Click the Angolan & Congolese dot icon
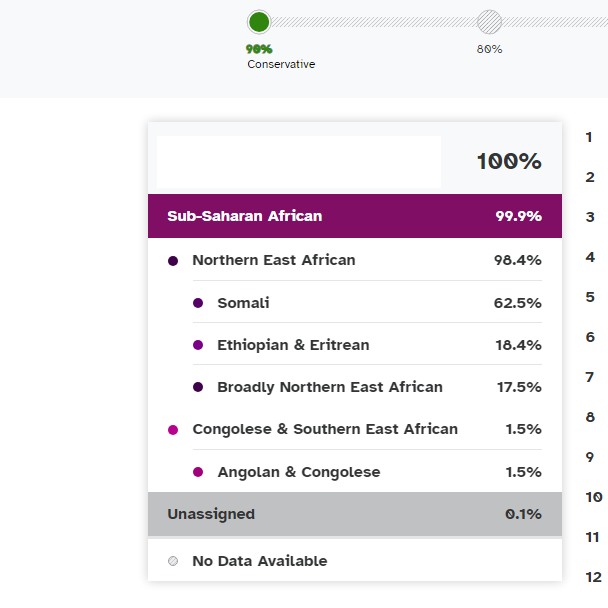 [198, 472]
